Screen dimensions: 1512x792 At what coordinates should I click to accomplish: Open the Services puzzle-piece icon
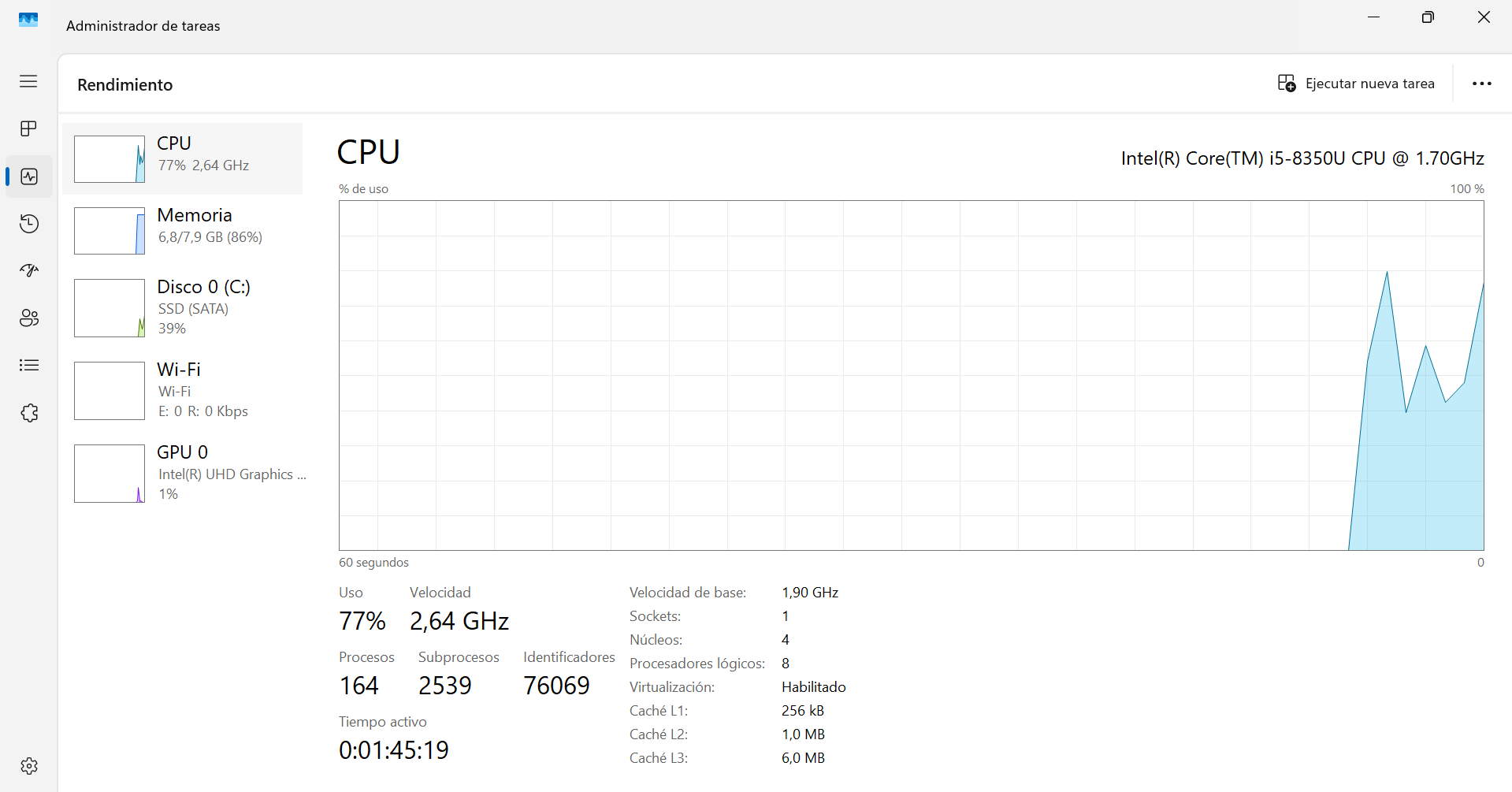click(x=29, y=413)
